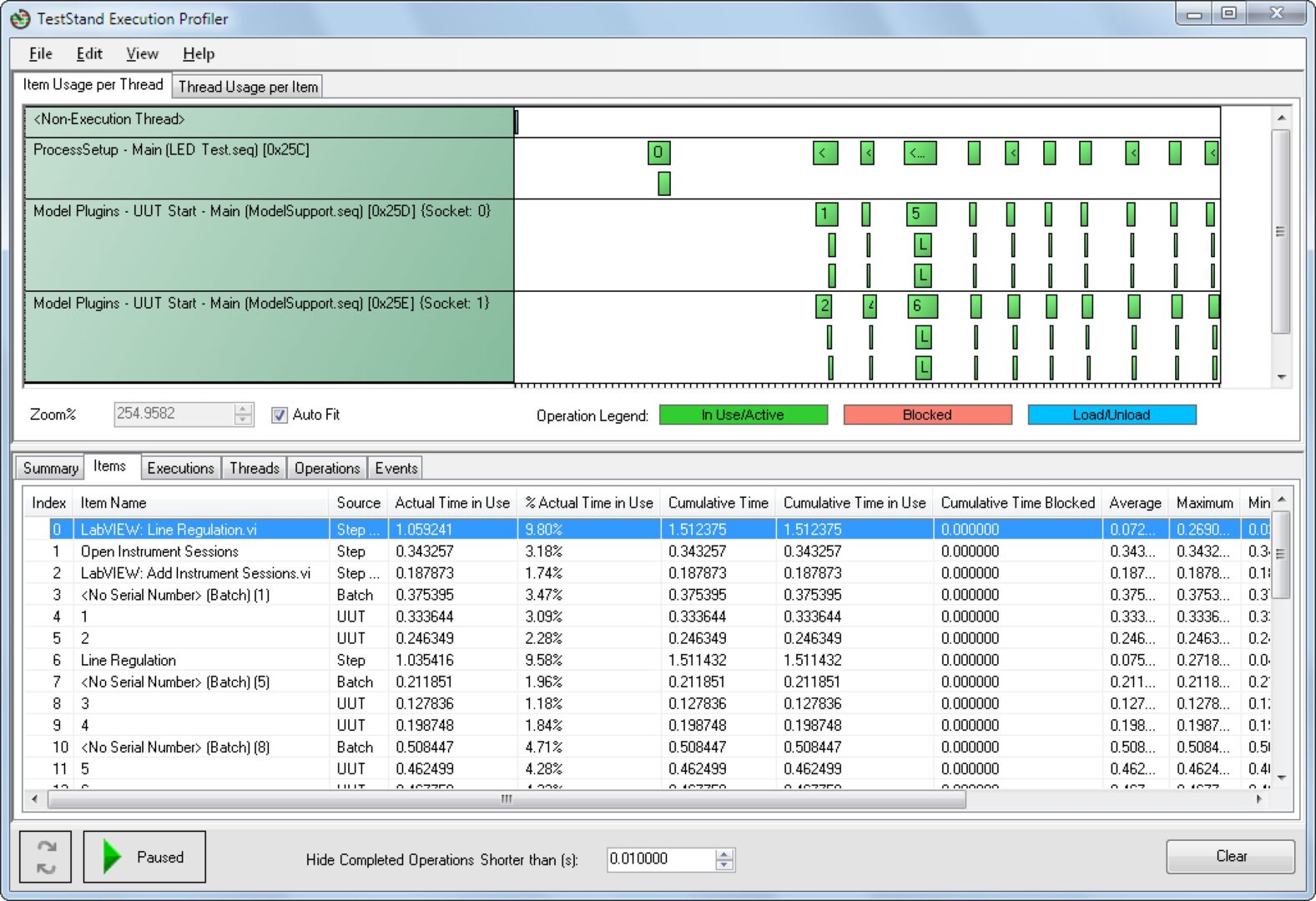
Task: Click the In Use/Active green legend swatch
Action: click(x=744, y=415)
